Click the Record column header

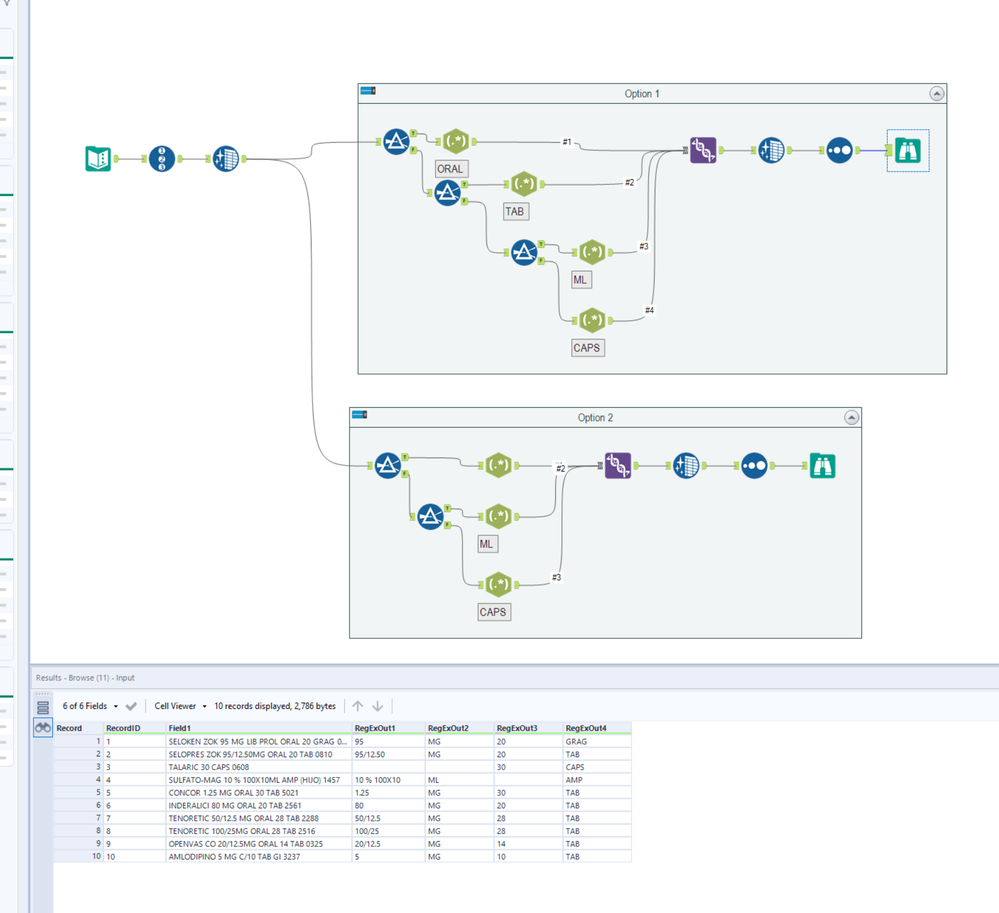(78, 728)
